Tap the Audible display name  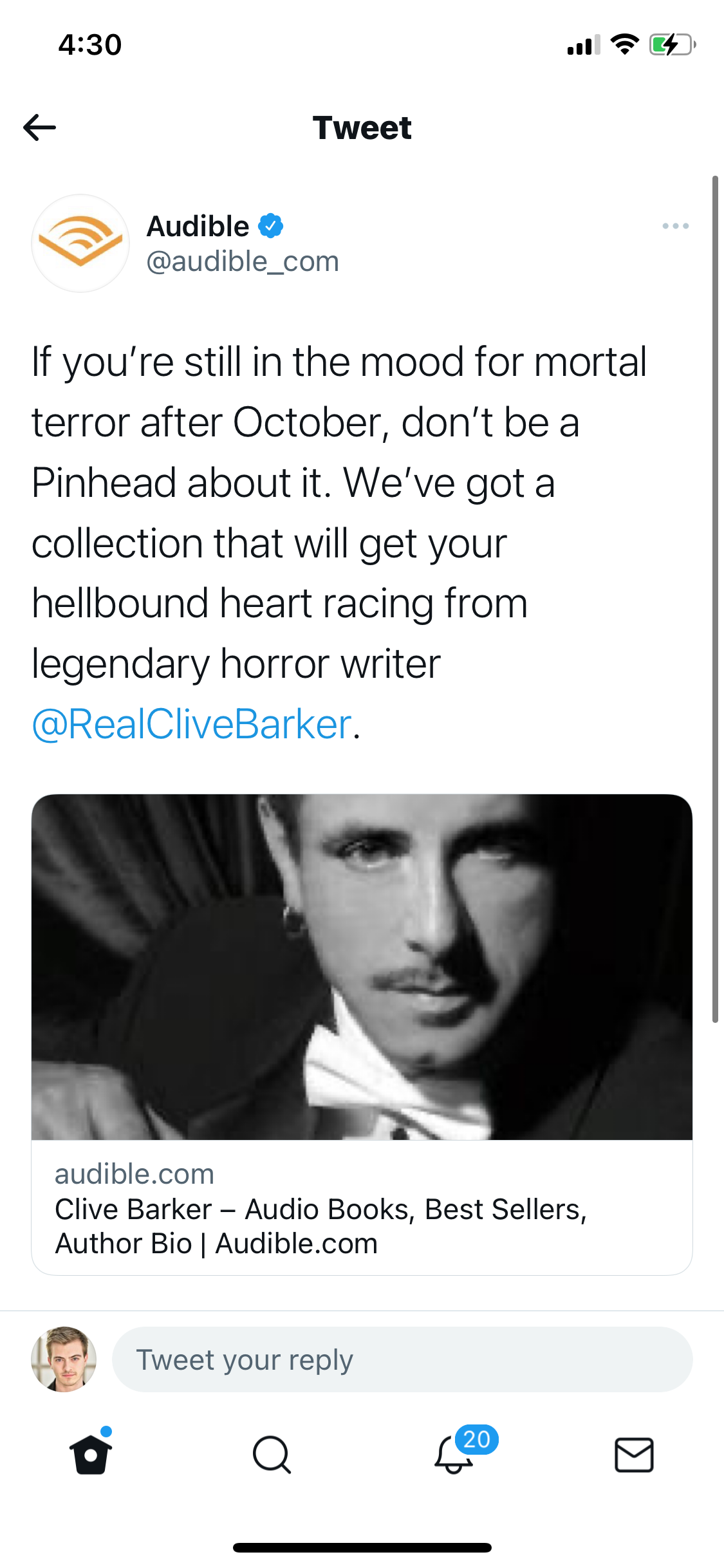click(198, 226)
